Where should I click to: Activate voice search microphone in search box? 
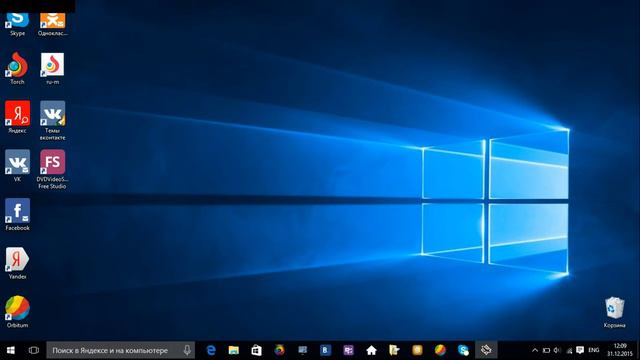pos(187,350)
